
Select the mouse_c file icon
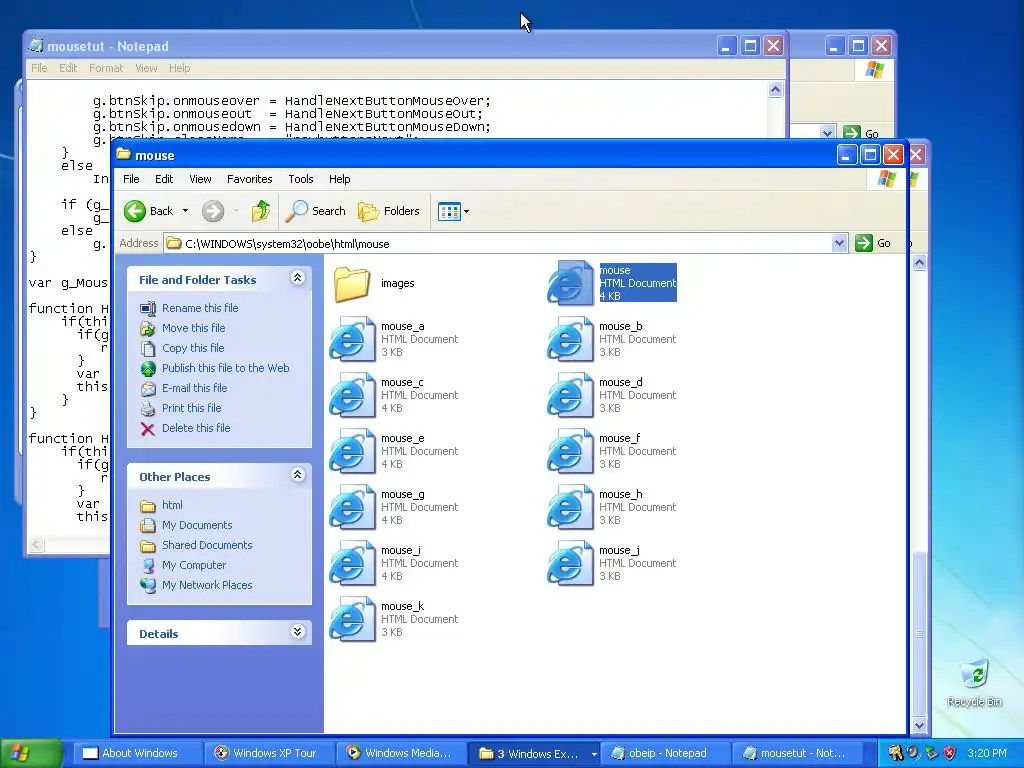[x=352, y=396]
